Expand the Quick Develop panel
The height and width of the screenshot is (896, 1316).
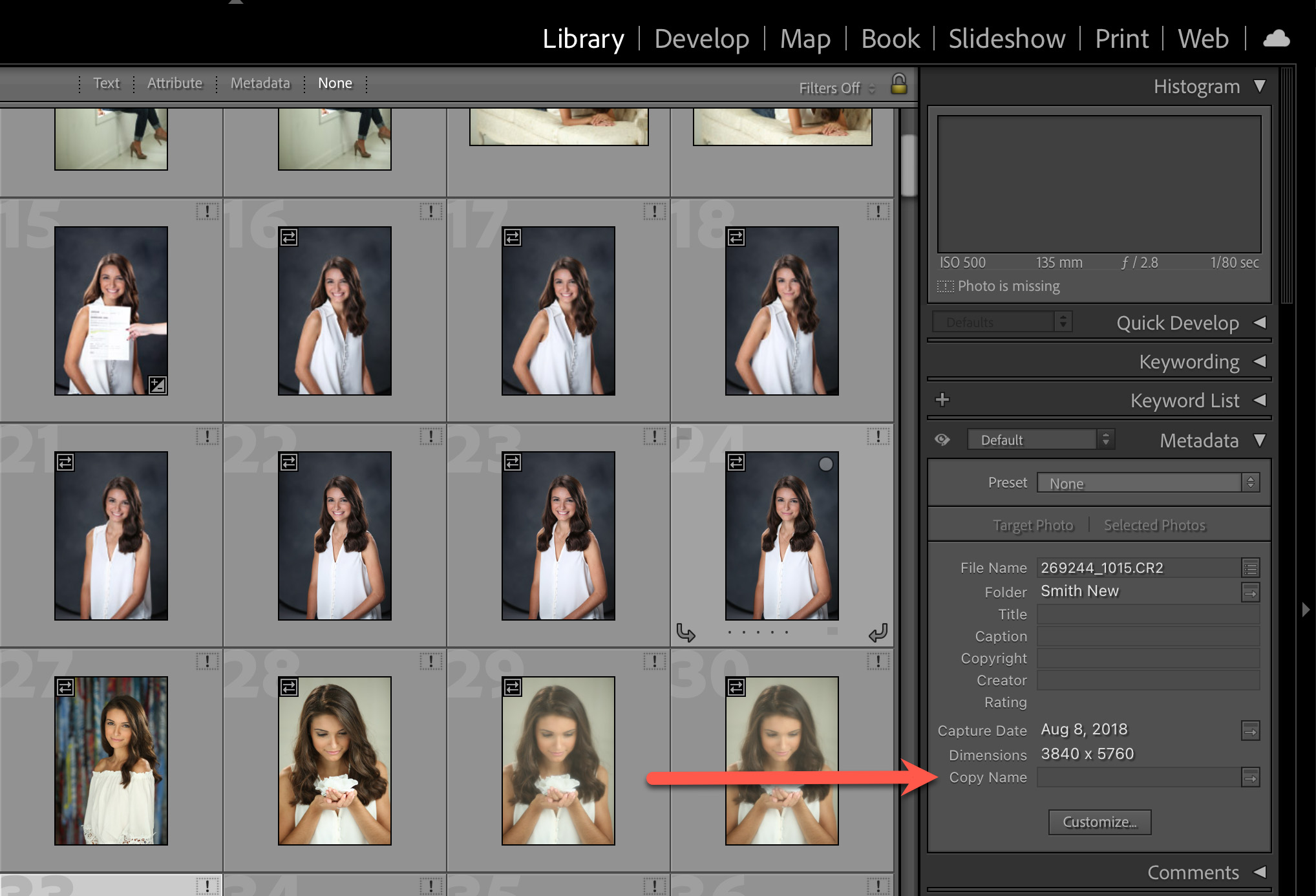pos(1259,323)
